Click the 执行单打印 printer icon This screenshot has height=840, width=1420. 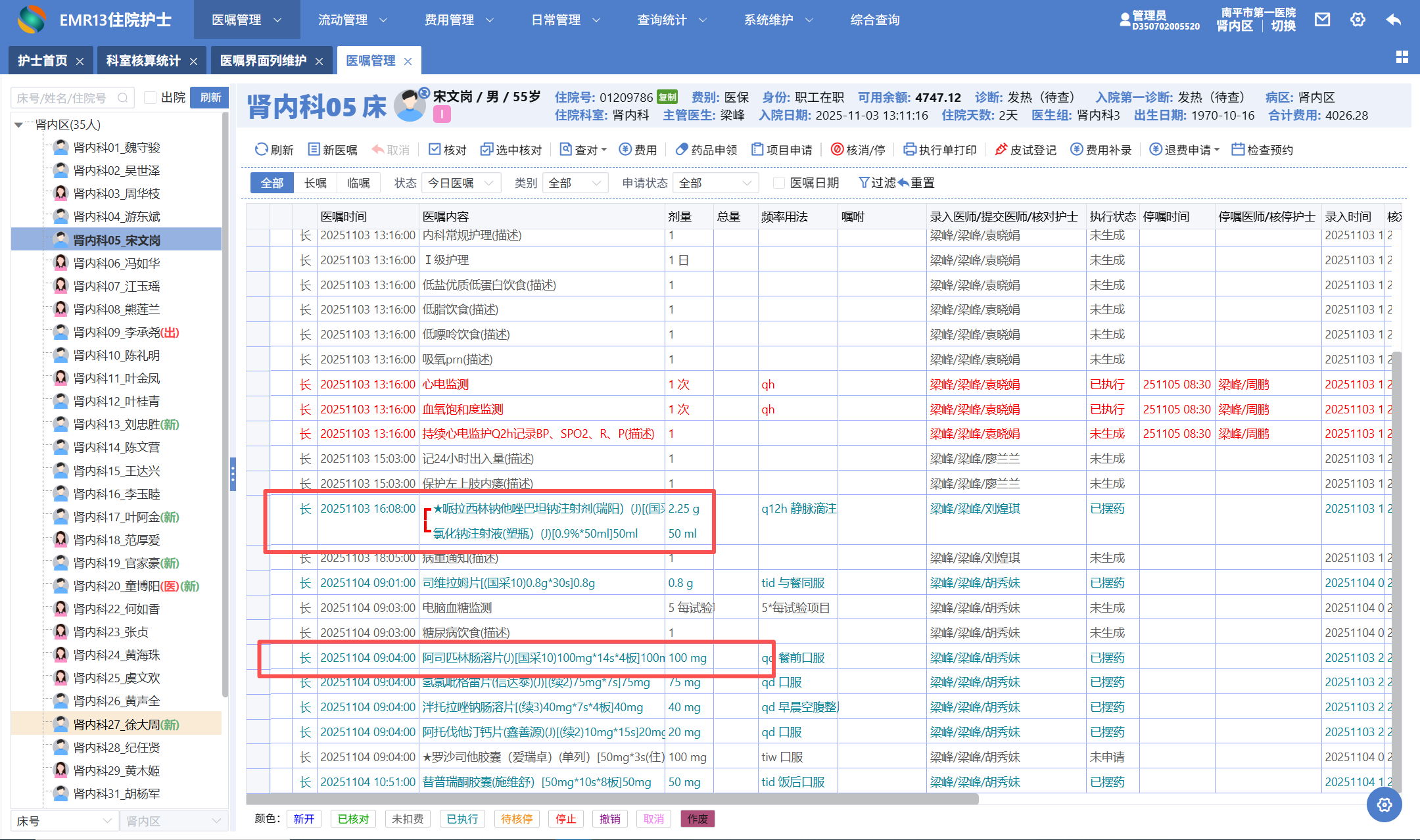click(910, 150)
